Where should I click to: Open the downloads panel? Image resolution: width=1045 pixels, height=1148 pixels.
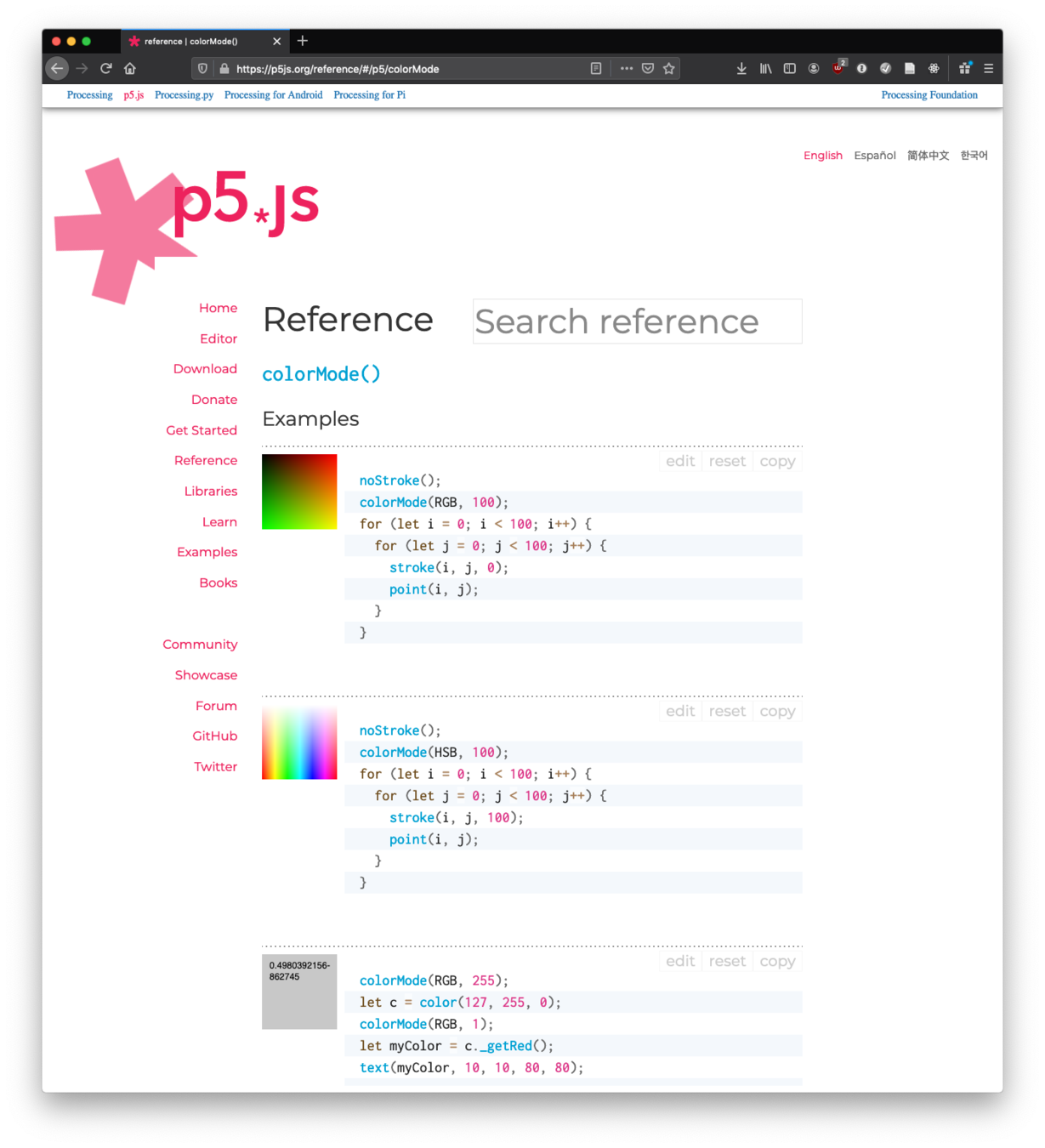point(741,69)
